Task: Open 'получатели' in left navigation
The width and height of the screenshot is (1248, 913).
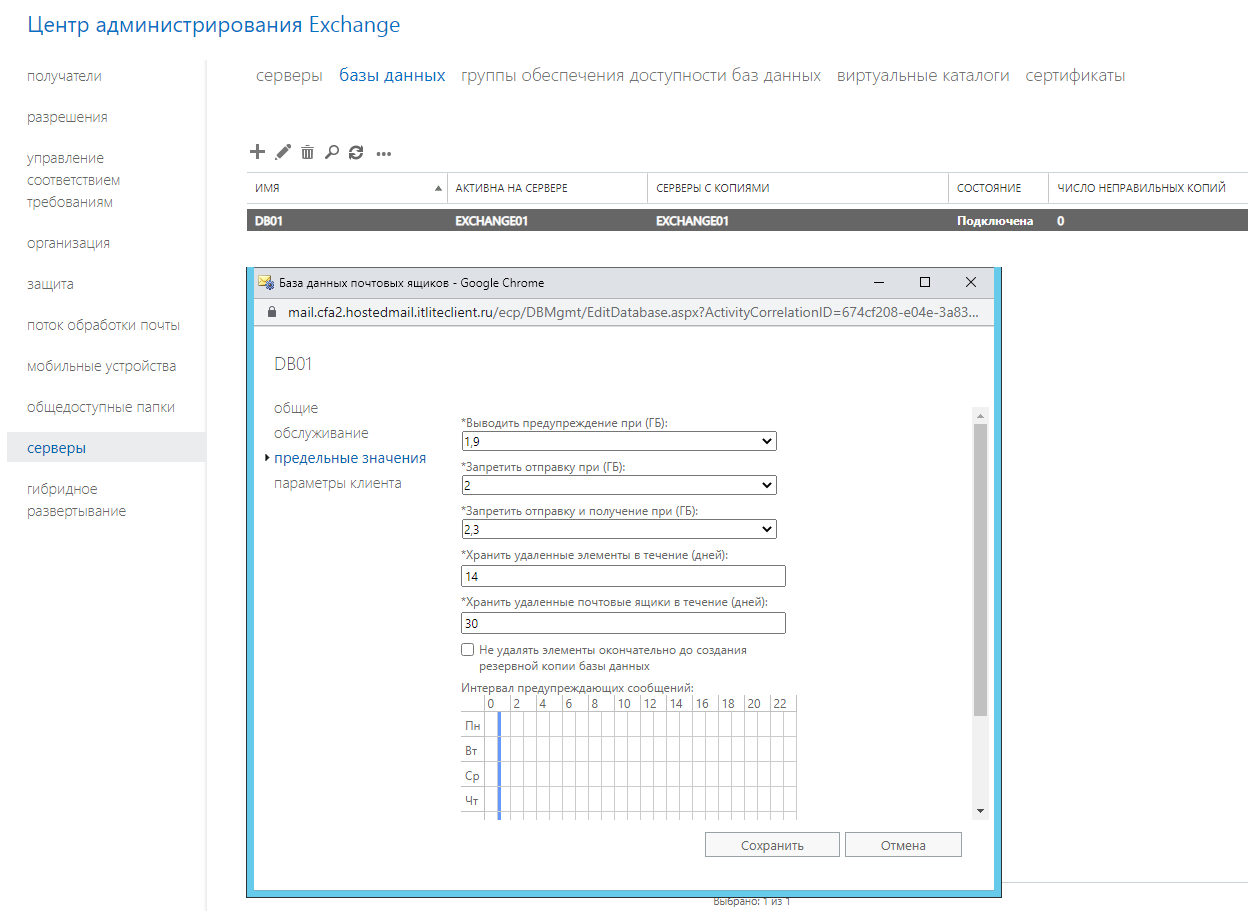Action: (64, 76)
